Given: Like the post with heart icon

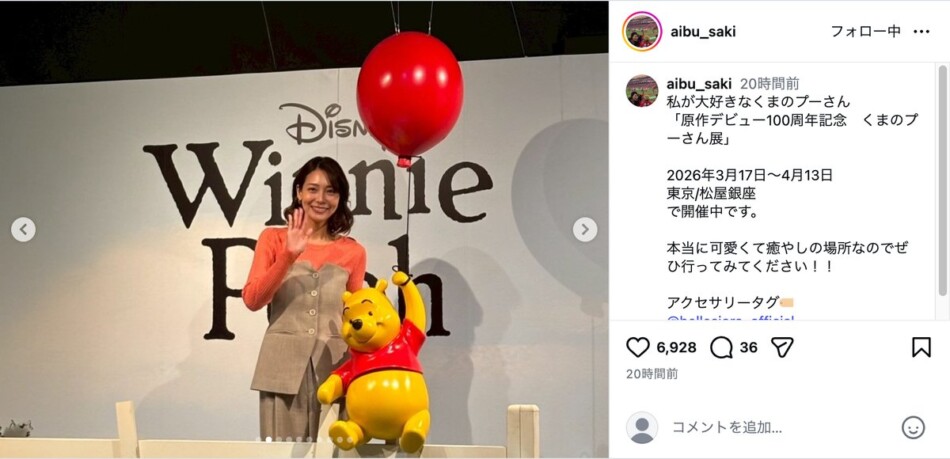Looking at the screenshot, I should [x=637, y=347].
